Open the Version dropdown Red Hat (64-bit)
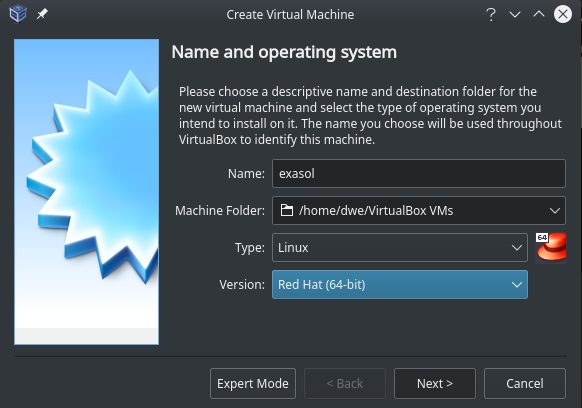The image size is (582, 408). [x=400, y=284]
